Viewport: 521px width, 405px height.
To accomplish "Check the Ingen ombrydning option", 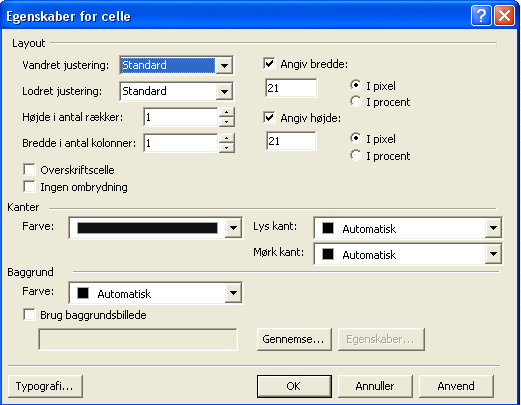I will tap(29, 186).
